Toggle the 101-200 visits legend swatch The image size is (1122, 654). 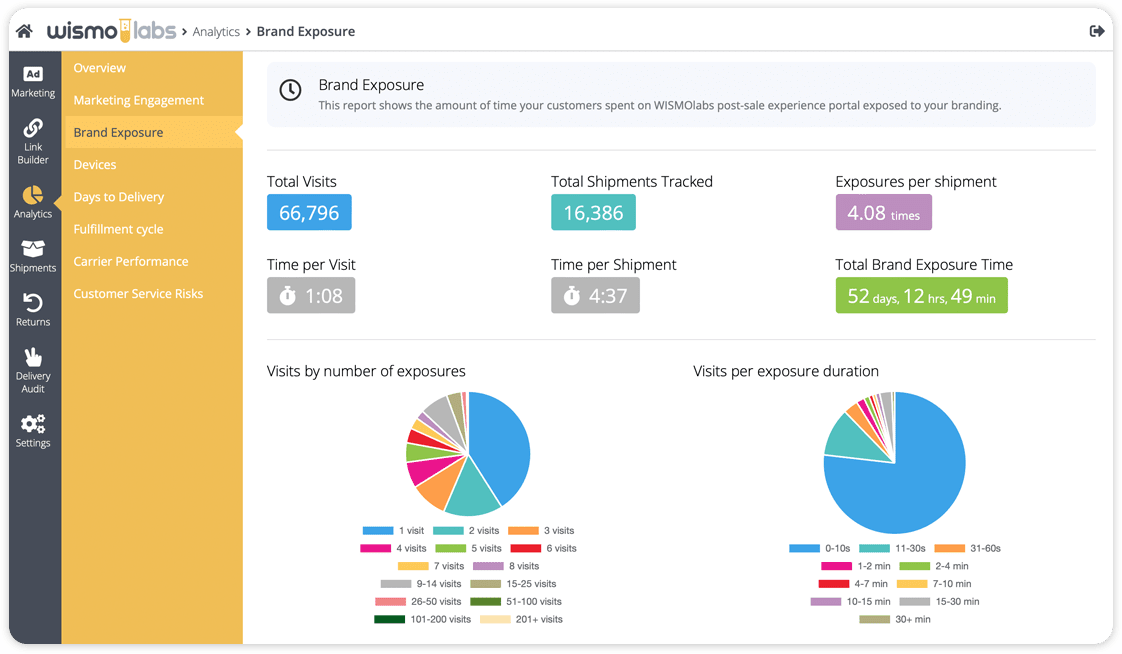390,620
